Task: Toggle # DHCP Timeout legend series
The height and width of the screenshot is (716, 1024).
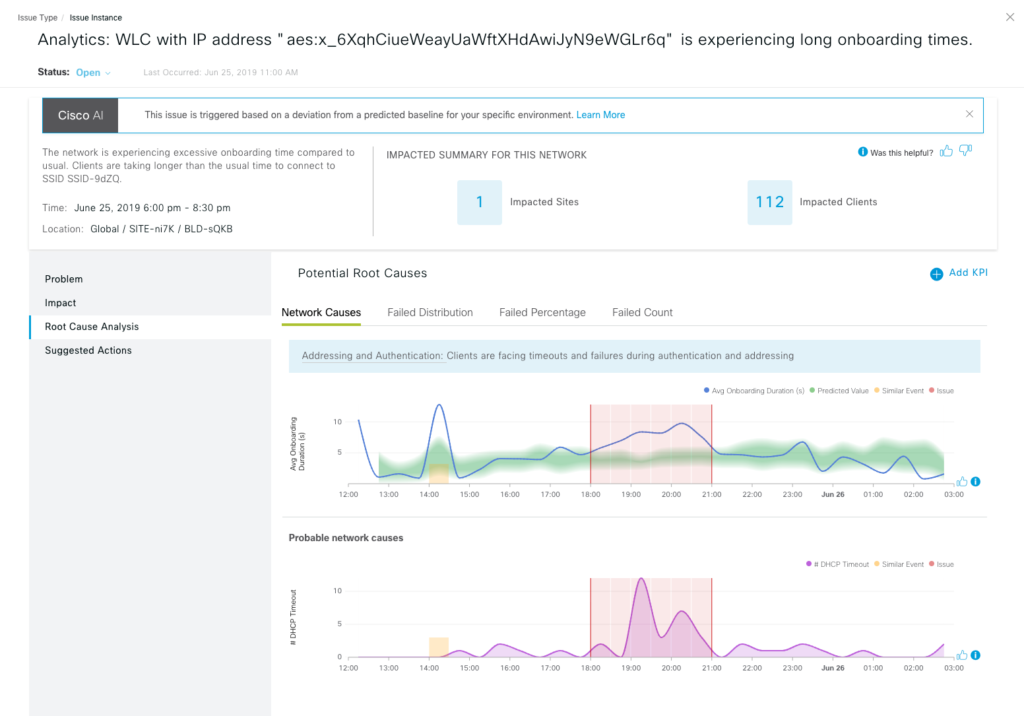Action: pos(840,564)
